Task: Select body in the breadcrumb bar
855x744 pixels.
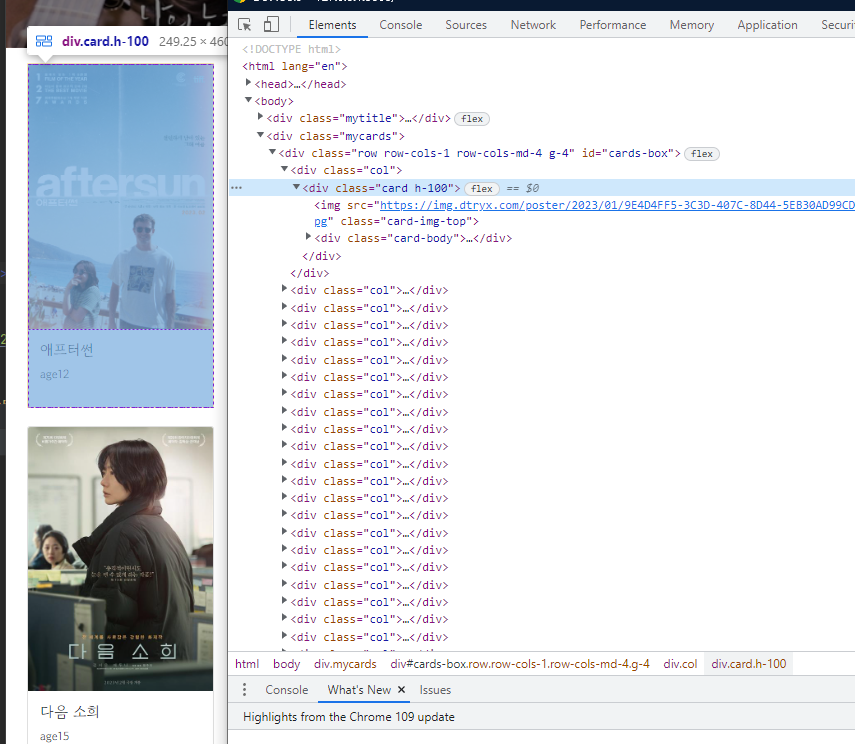Action: click(287, 664)
